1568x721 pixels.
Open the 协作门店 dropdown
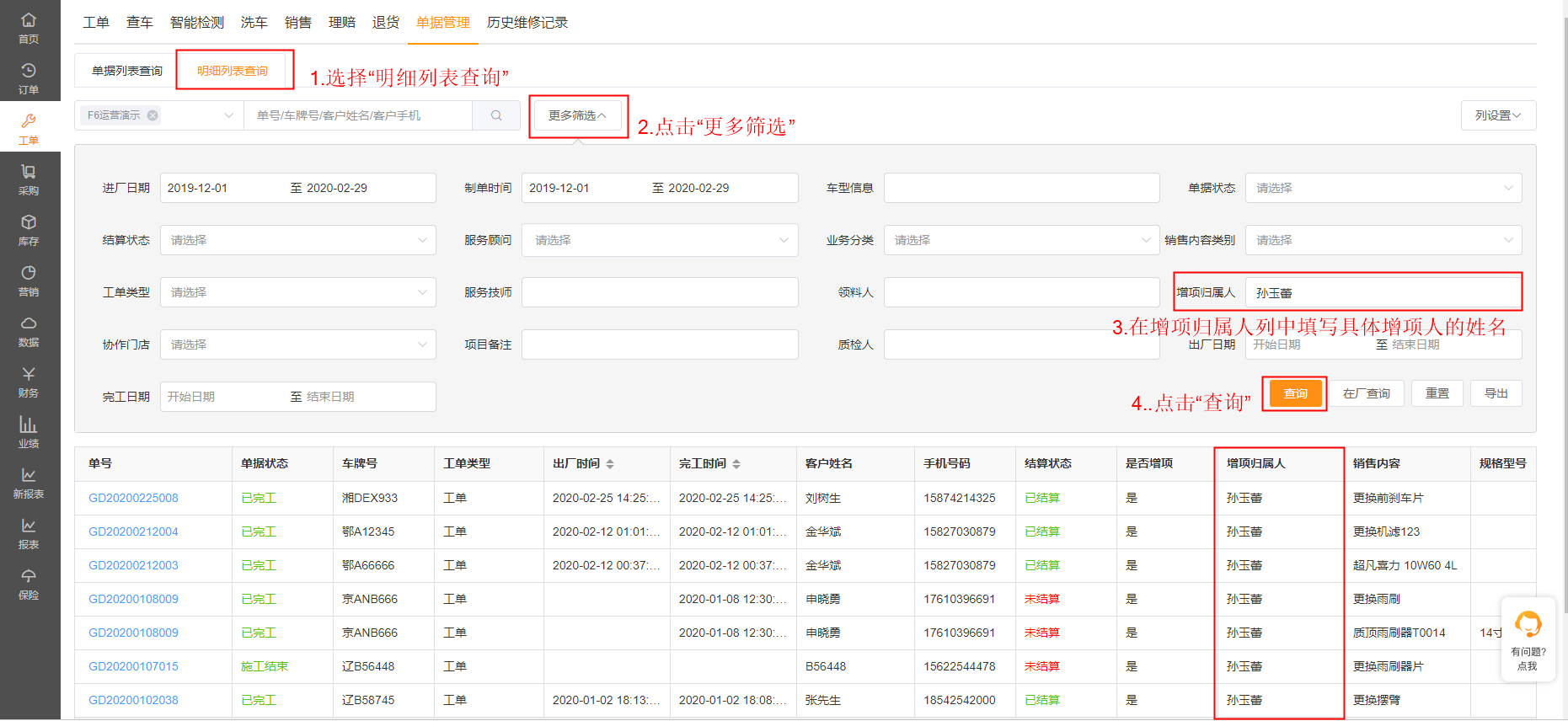pyautogui.click(x=298, y=344)
